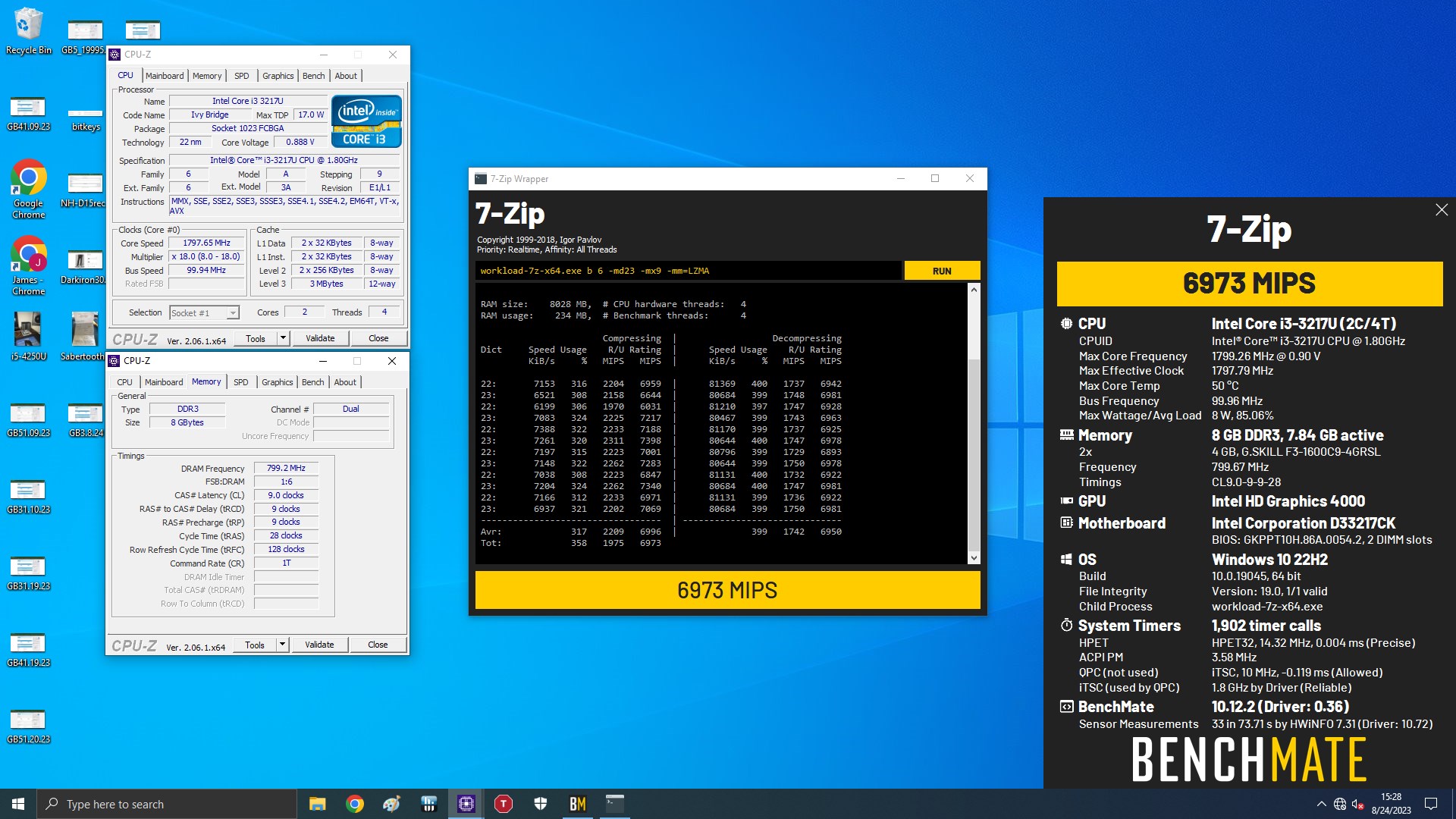Viewport: 1456px width, 819px height.
Task: Click the Intel Core i3 logo in CPU-Z
Action: click(x=366, y=121)
